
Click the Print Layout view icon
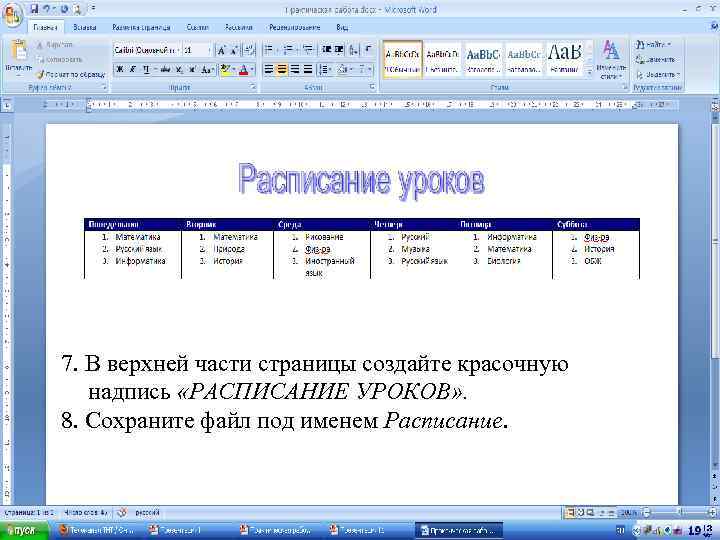pyautogui.click(x=569, y=512)
